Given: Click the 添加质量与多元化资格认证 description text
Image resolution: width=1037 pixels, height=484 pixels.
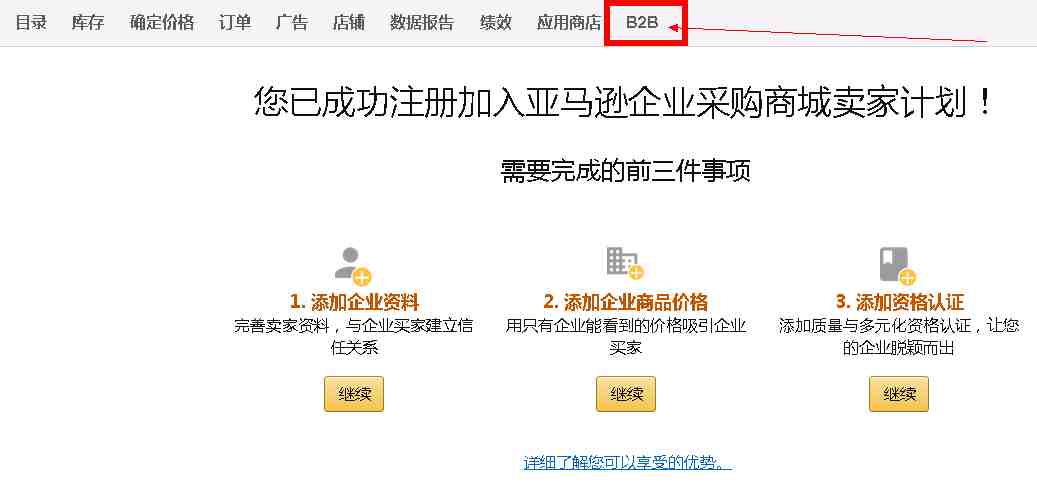Looking at the screenshot, I should pyautogui.click(x=899, y=336).
